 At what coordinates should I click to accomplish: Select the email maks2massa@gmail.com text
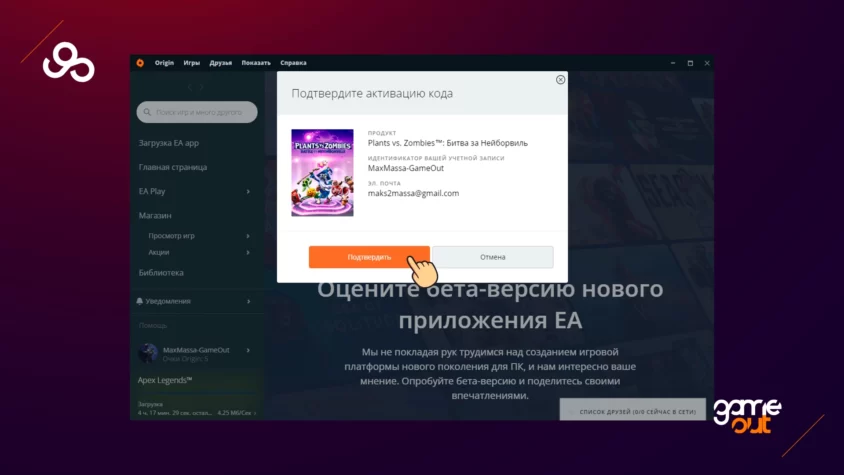pyautogui.click(x=413, y=193)
